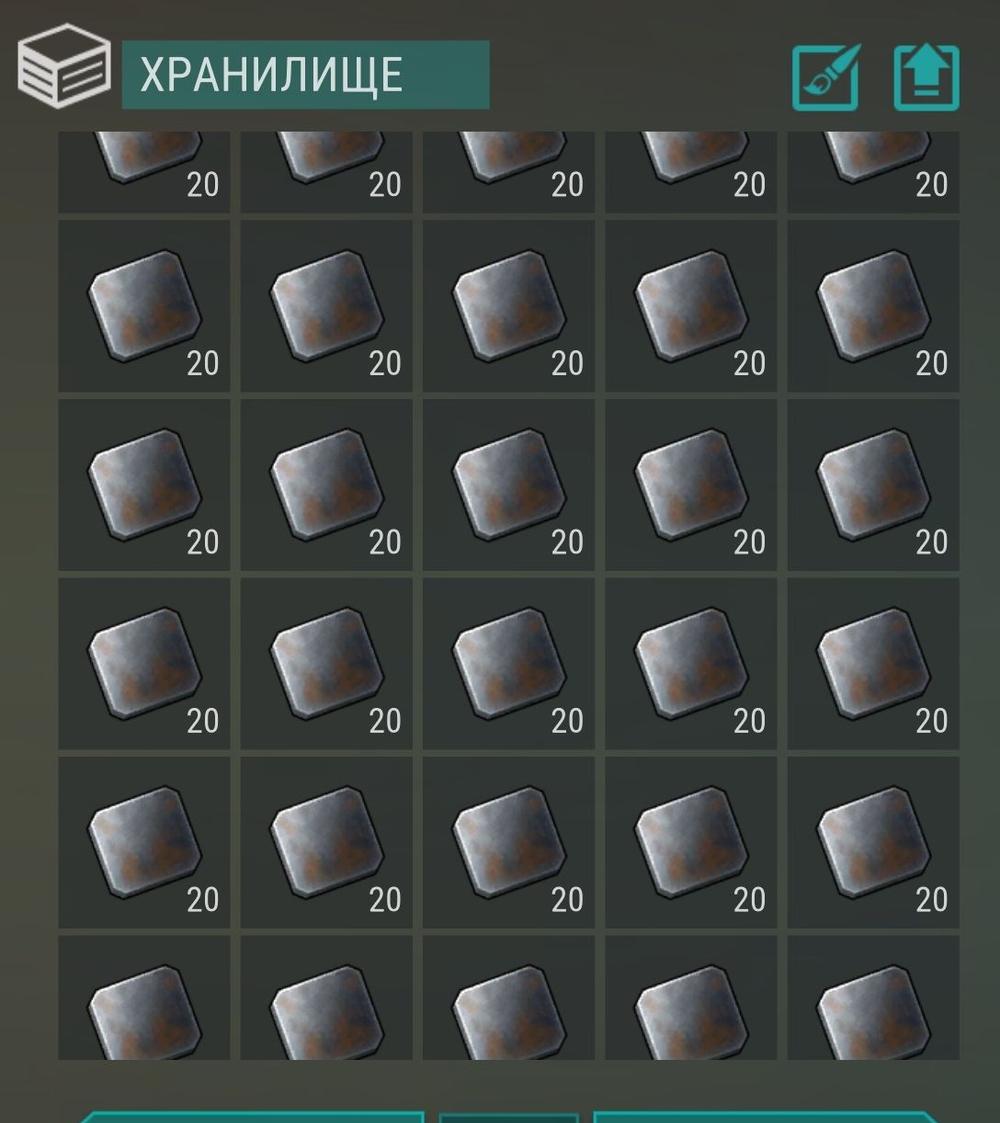Select middle plate in the cut-off top row
1000x1123 pixels.
click(x=509, y=172)
